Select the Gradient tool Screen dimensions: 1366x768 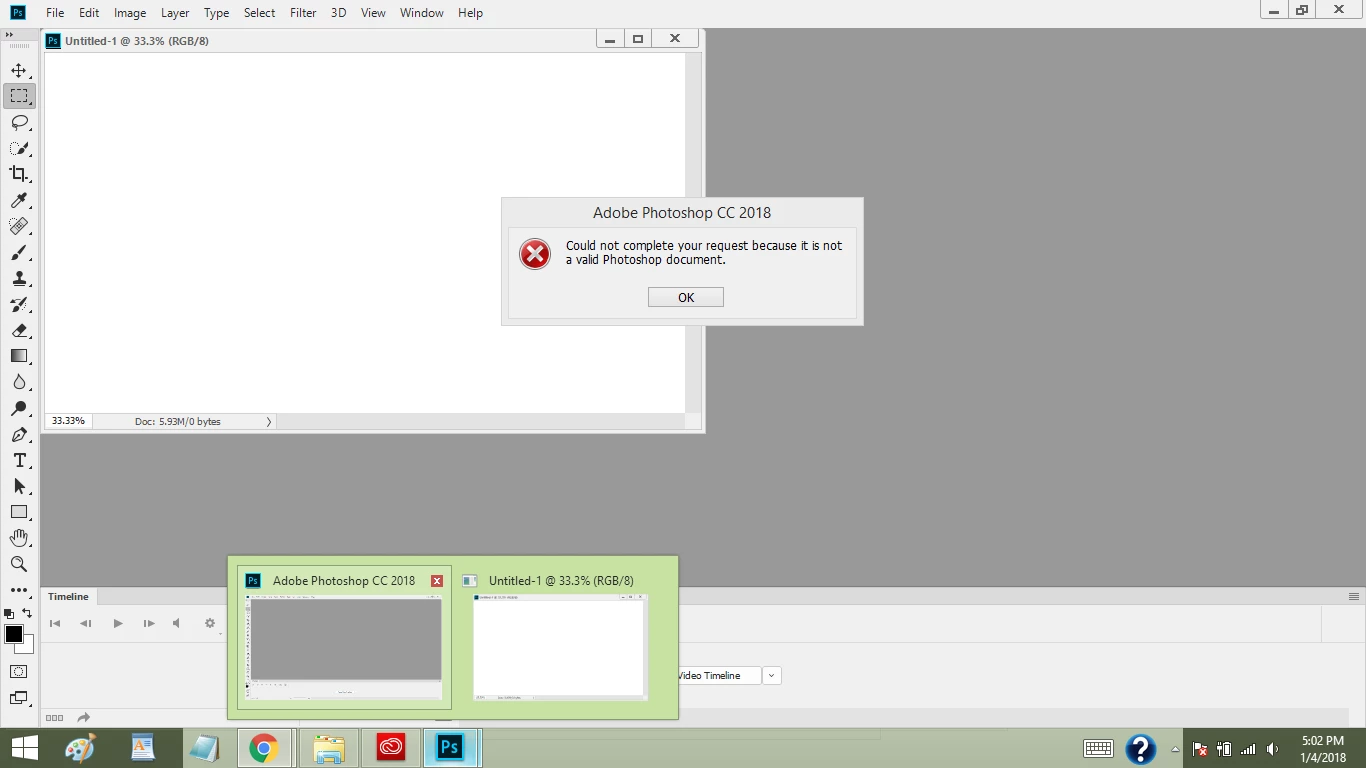tap(19, 357)
